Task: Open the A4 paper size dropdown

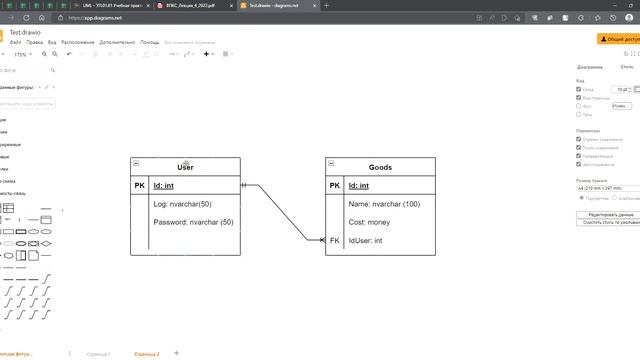Action: 608,188
